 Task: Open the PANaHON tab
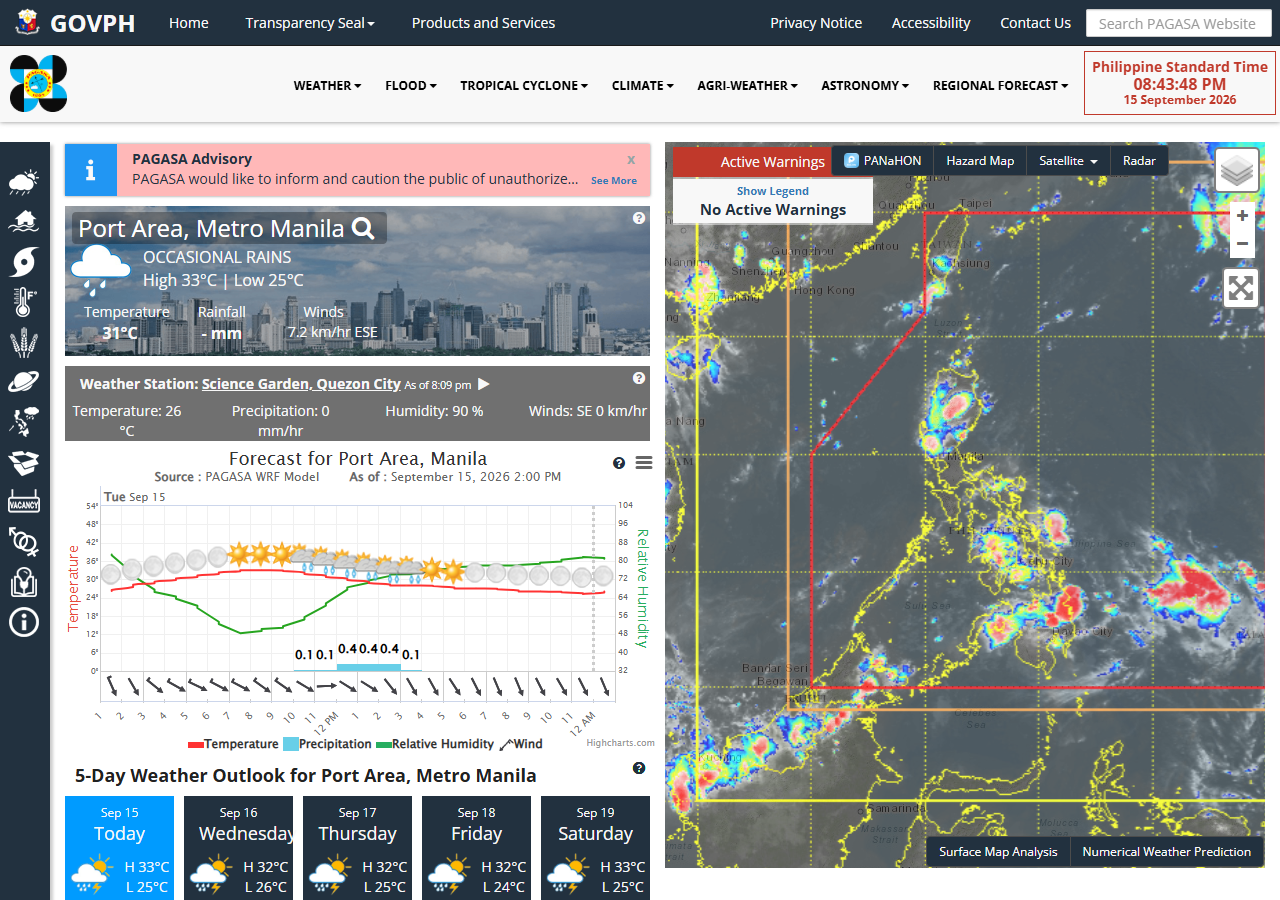[x=883, y=160]
